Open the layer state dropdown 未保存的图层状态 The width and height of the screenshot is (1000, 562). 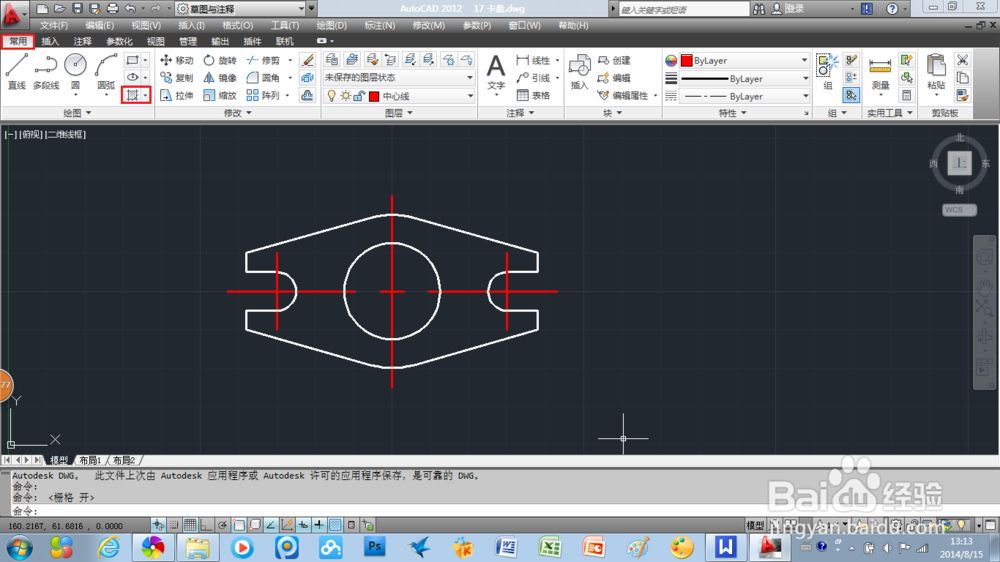point(399,77)
